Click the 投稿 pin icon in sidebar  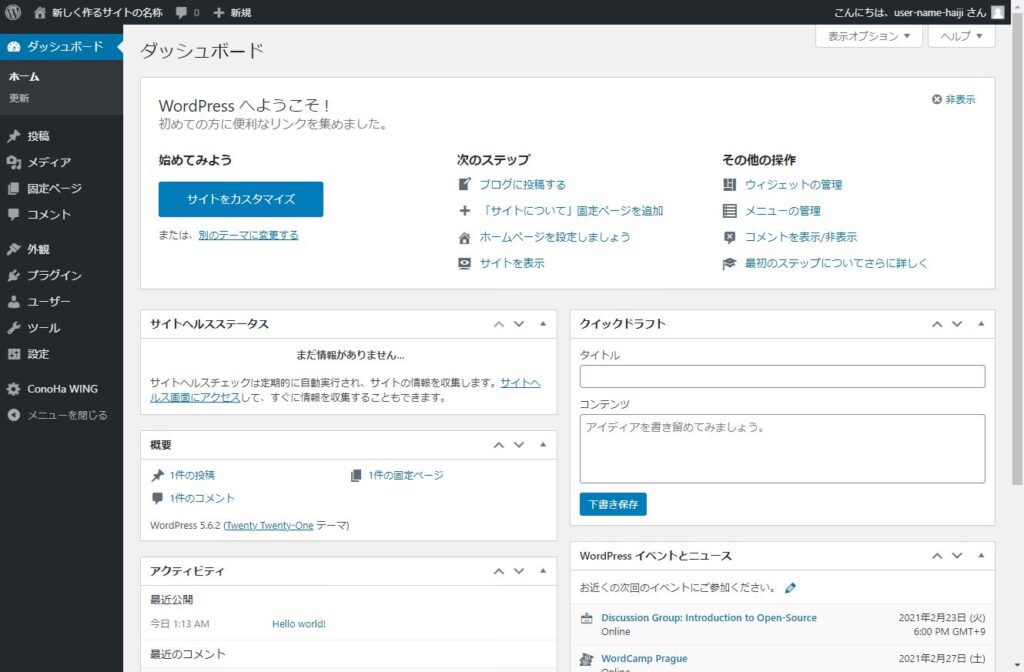14,136
